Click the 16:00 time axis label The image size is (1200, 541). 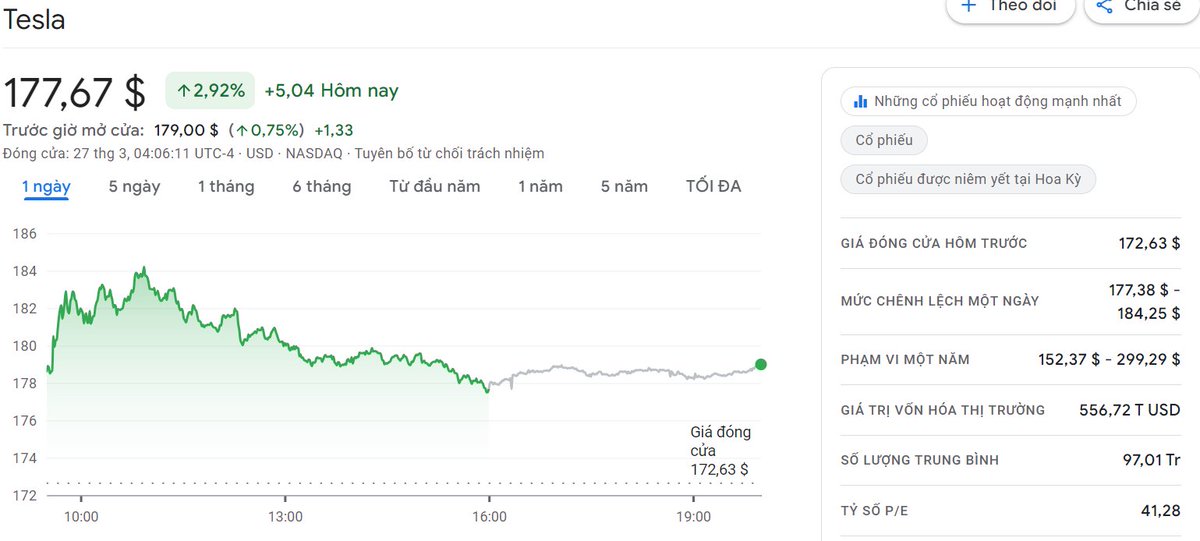[489, 517]
